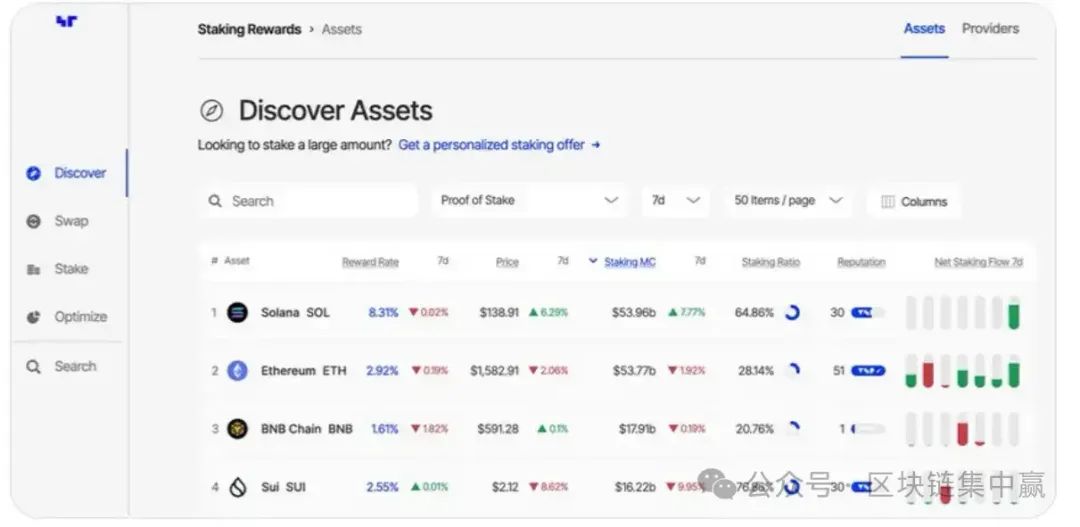Viewport: 1080px width, 527px height.
Task: Sort by Net Staking Flow 7d header
Action: point(978,262)
